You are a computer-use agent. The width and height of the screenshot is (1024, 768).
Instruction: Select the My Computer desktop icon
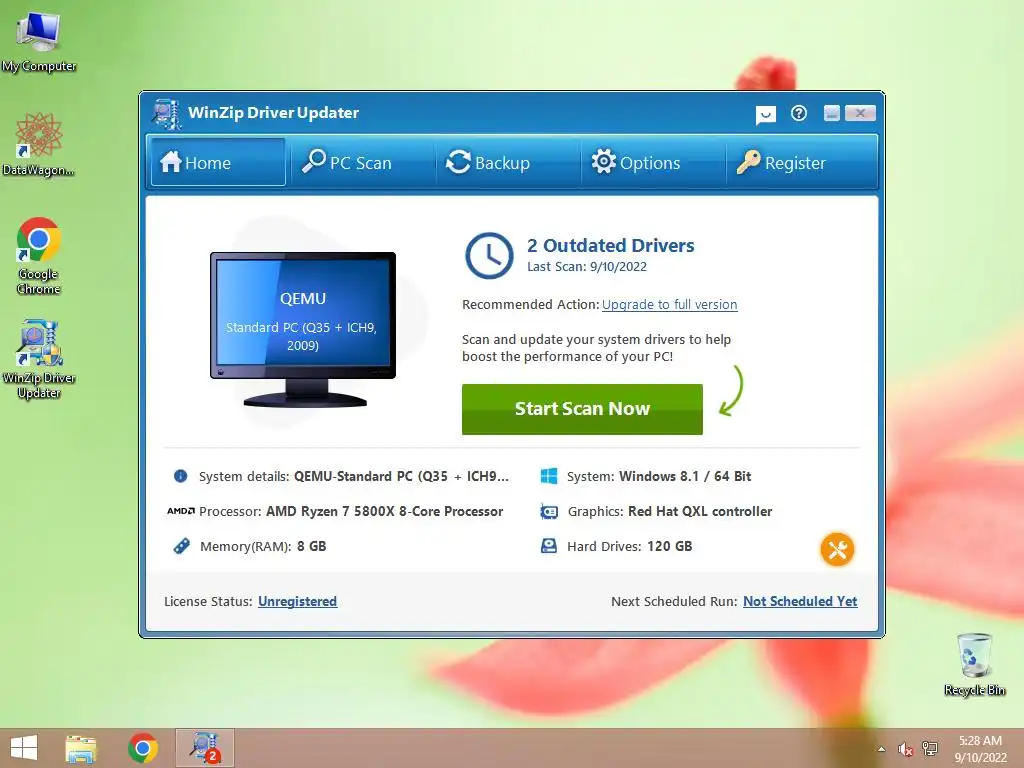point(39,42)
